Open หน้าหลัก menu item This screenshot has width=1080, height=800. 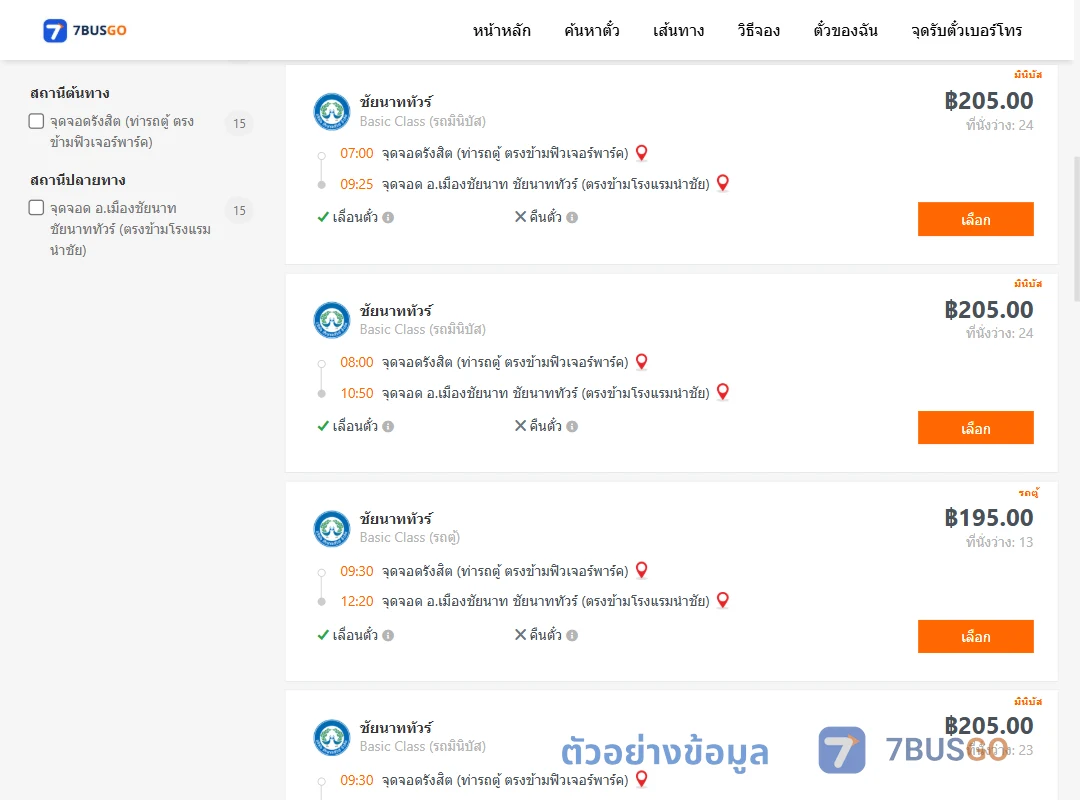pos(501,30)
